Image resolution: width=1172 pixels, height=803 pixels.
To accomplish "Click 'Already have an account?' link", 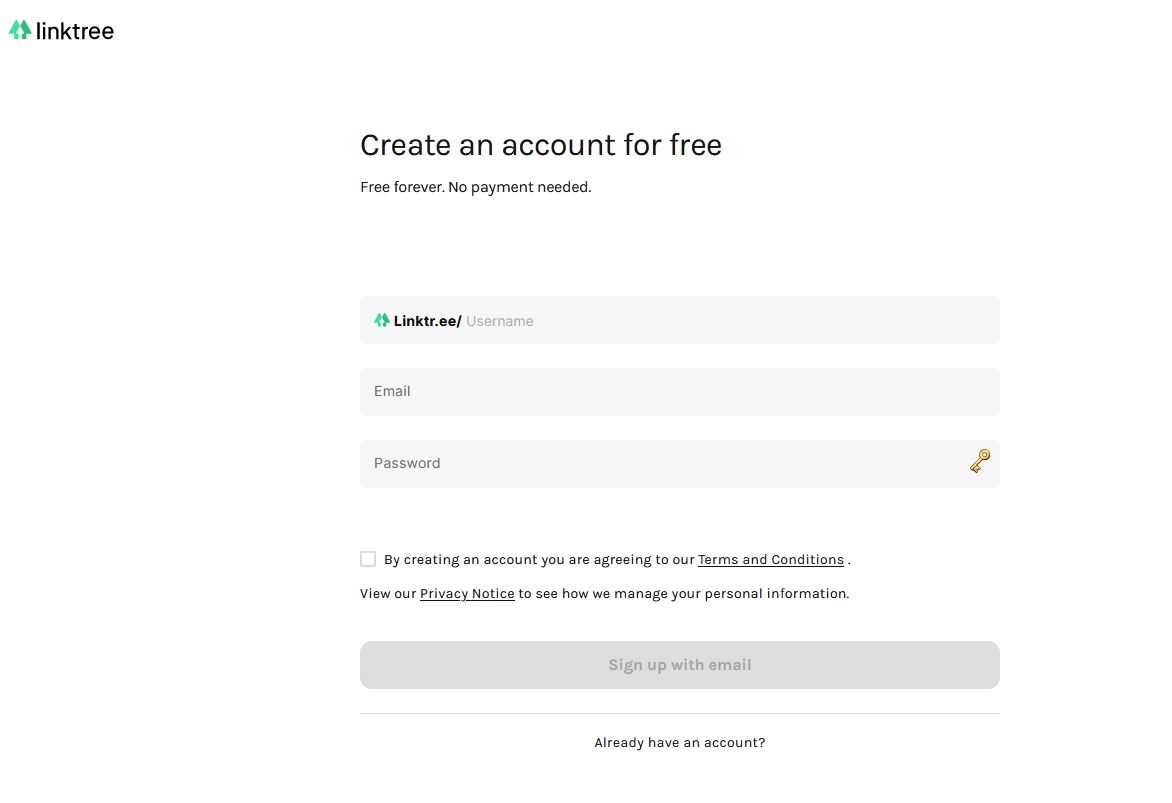I will point(679,743).
